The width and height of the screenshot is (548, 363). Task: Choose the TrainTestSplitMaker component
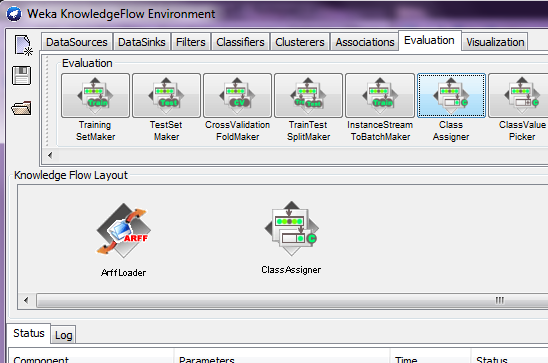[x=308, y=95]
